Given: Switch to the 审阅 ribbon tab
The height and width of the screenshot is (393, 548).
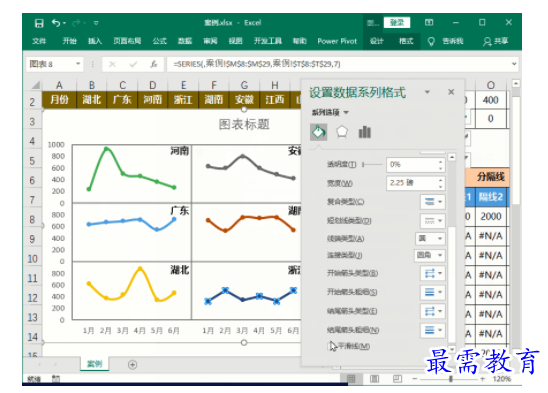Looking at the screenshot, I should tap(210, 41).
